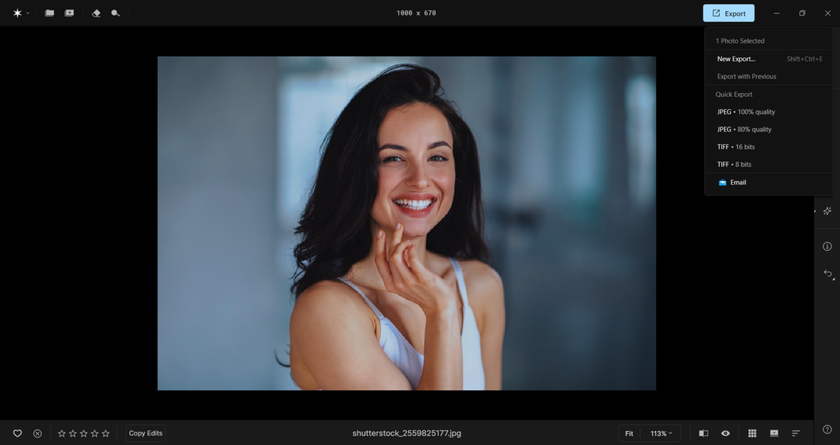Viewport: 840px width, 445px height.
Task: Click the 1000 x 670 dimensions label
Action: pos(416,13)
